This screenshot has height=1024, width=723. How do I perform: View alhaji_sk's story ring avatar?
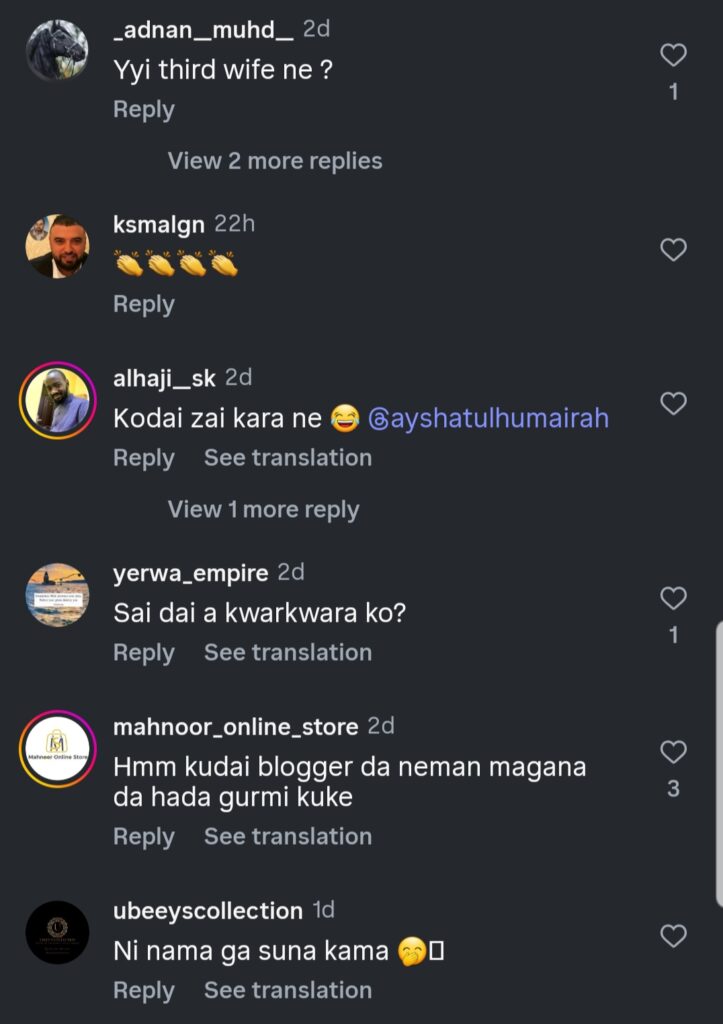pos(57,401)
